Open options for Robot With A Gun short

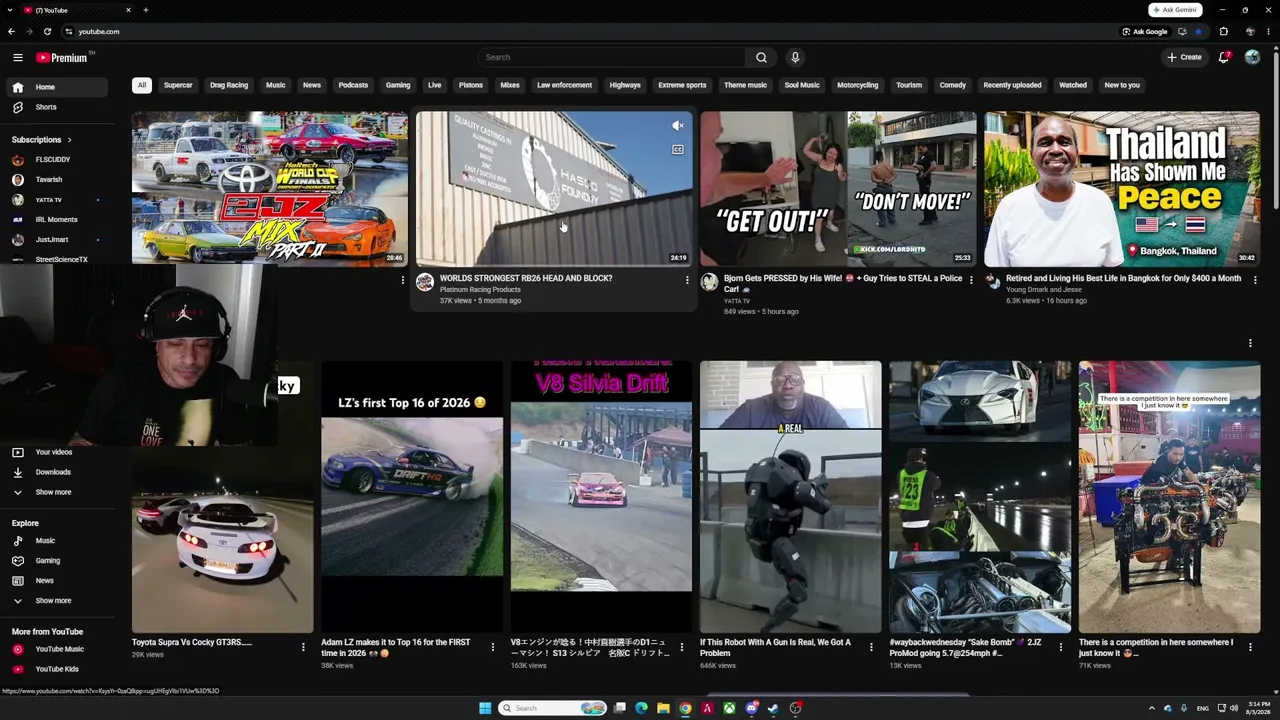click(871, 647)
